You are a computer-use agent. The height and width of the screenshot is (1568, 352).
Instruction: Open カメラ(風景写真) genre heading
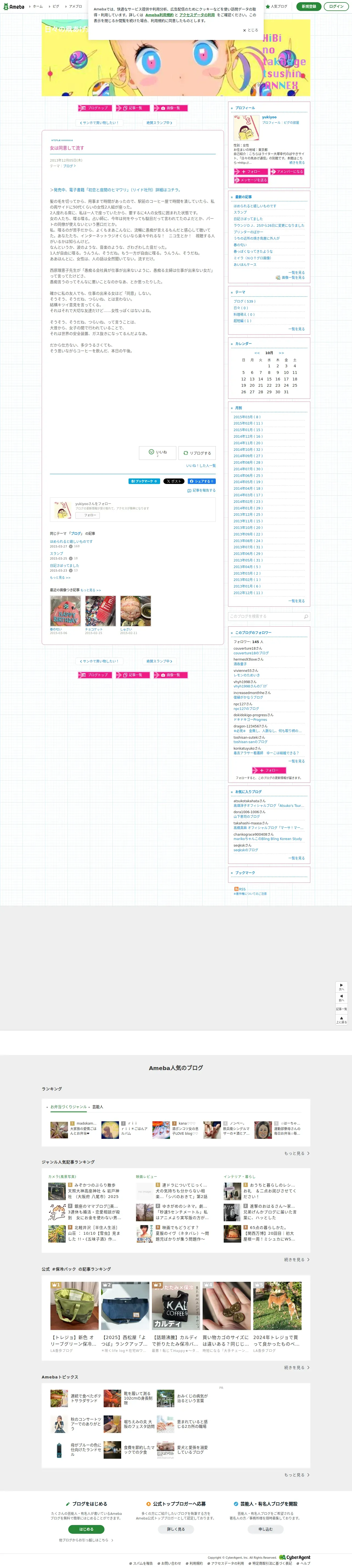click(62, 1177)
